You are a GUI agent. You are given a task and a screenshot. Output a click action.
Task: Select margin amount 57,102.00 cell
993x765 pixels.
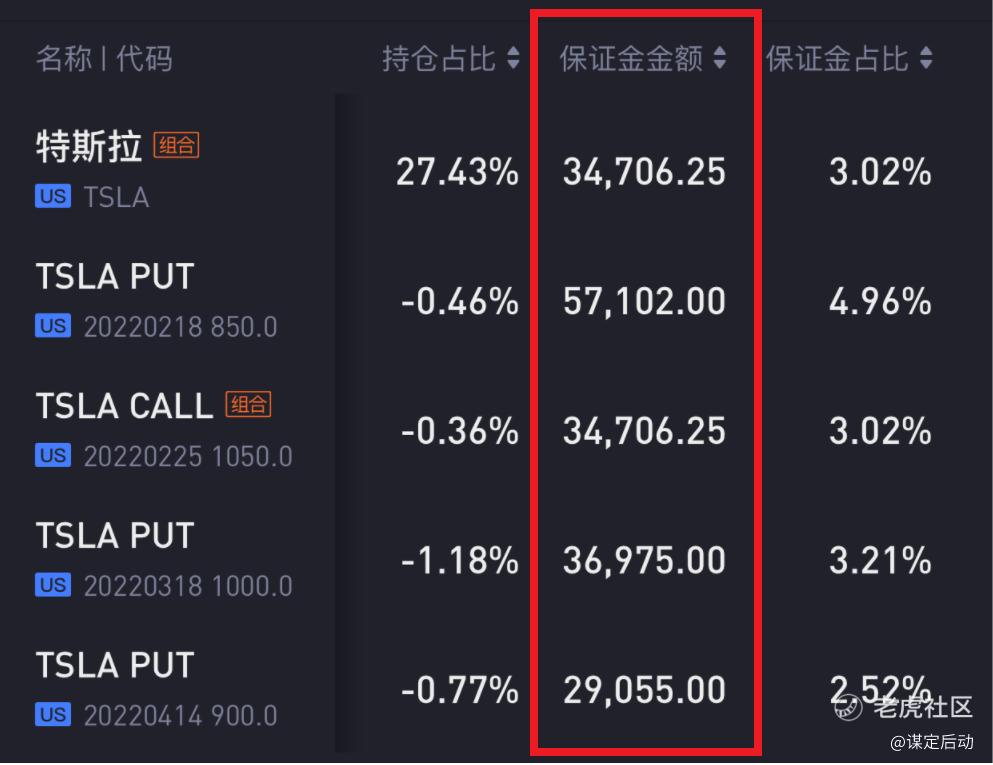(645, 301)
